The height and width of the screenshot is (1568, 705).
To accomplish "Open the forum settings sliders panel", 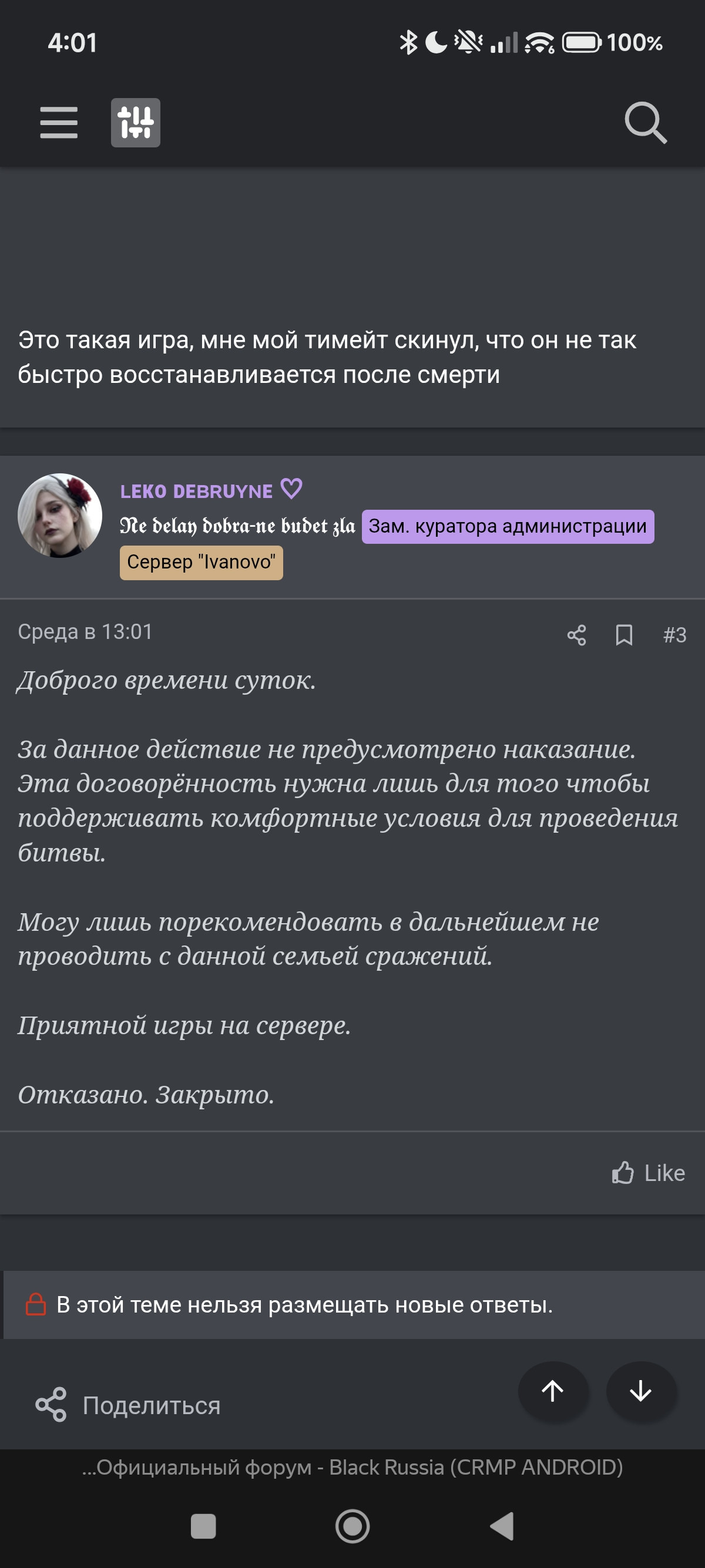I will 135,122.
